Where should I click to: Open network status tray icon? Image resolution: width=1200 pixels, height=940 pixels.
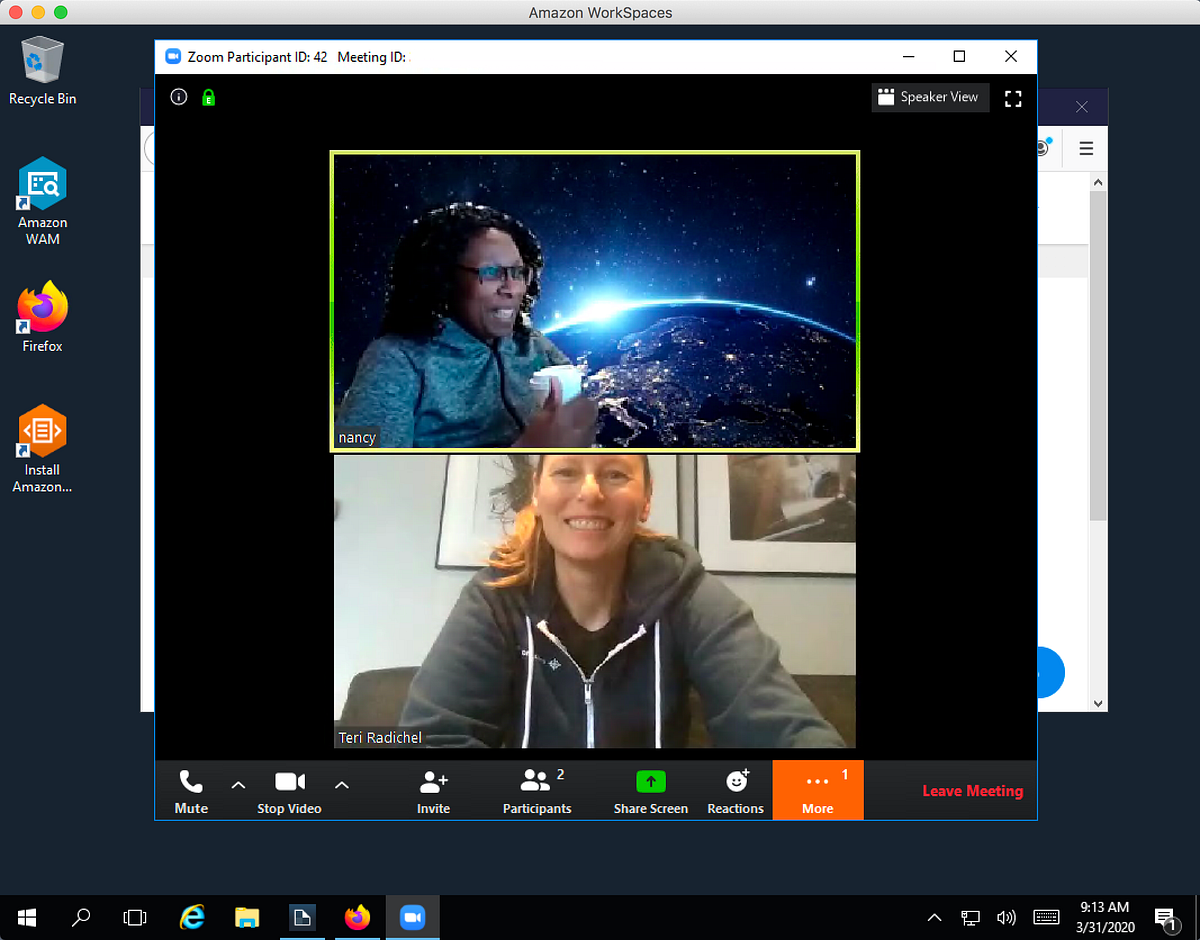(970, 917)
